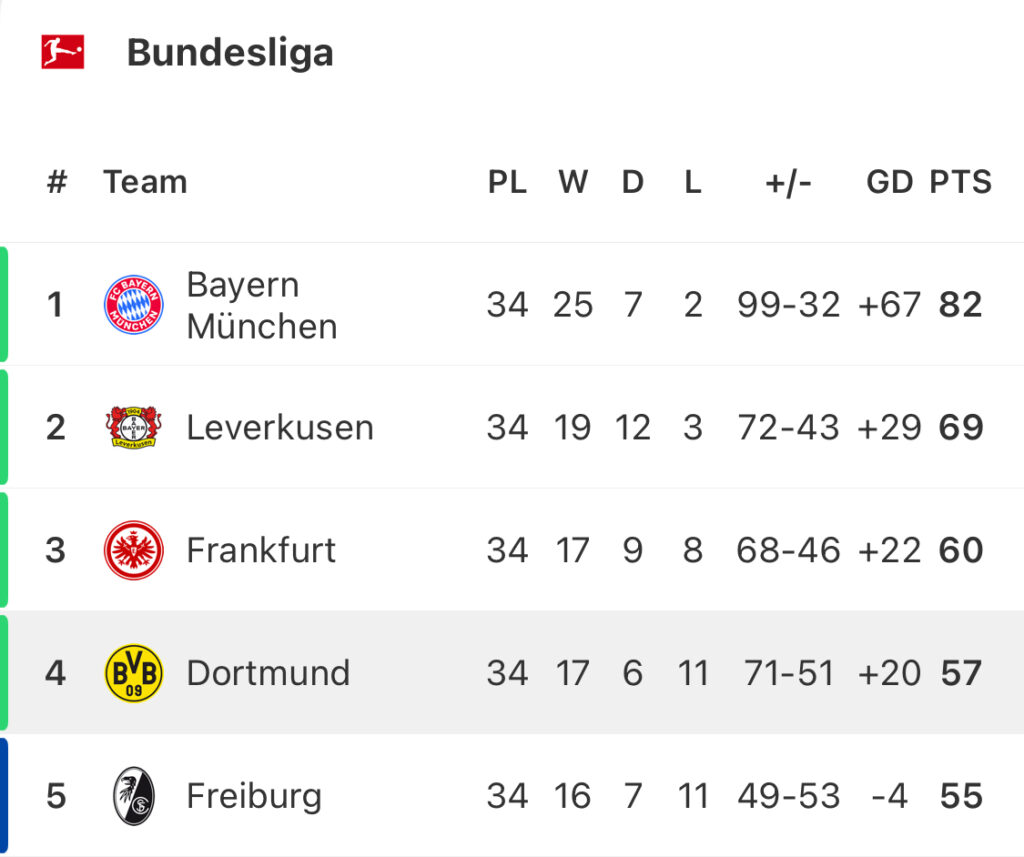This screenshot has height=857, width=1024.
Task: Click Bayern München's 82 points value
Action: pyautogui.click(x=961, y=304)
